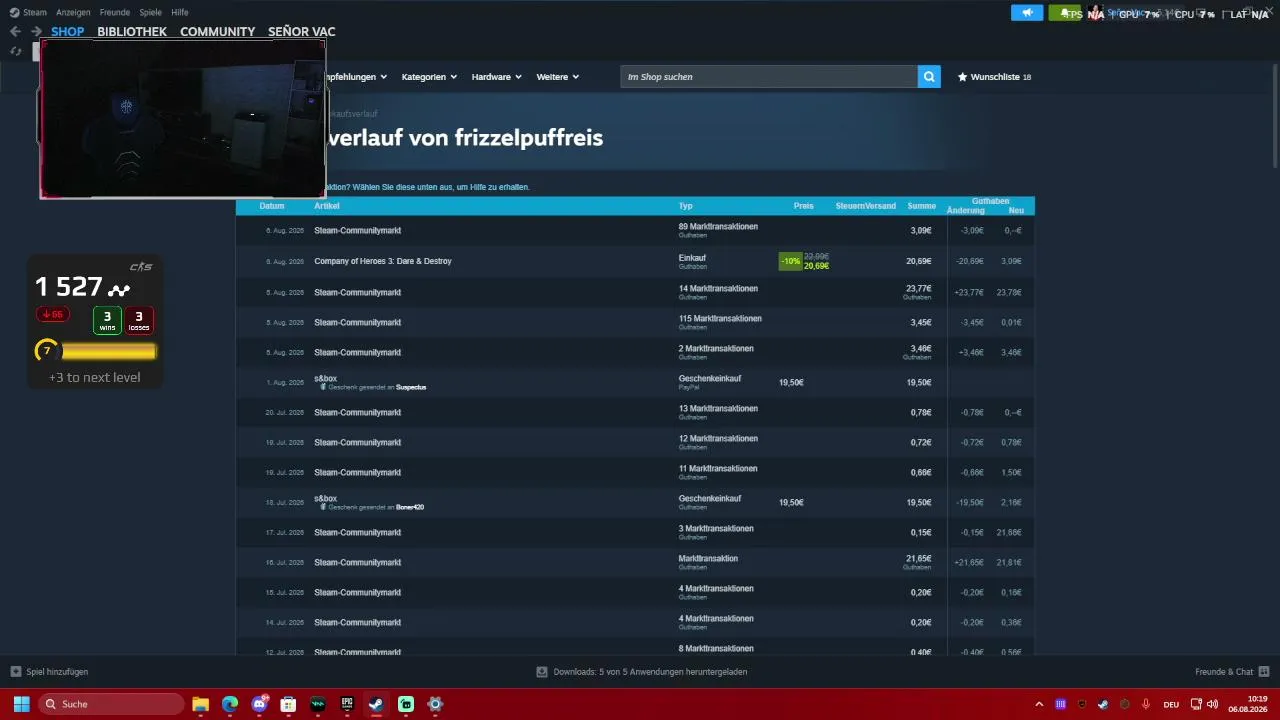The width and height of the screenshot is (1280, 720).
Task: Open the Windows Start menu
Action: (21, 704)
